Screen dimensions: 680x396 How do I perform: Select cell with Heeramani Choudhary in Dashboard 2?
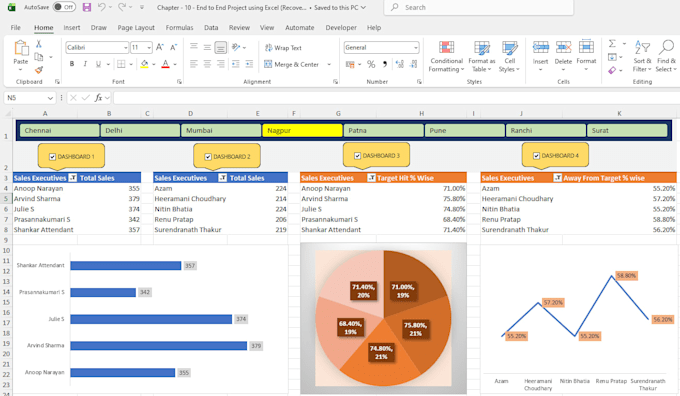point(190,199)
